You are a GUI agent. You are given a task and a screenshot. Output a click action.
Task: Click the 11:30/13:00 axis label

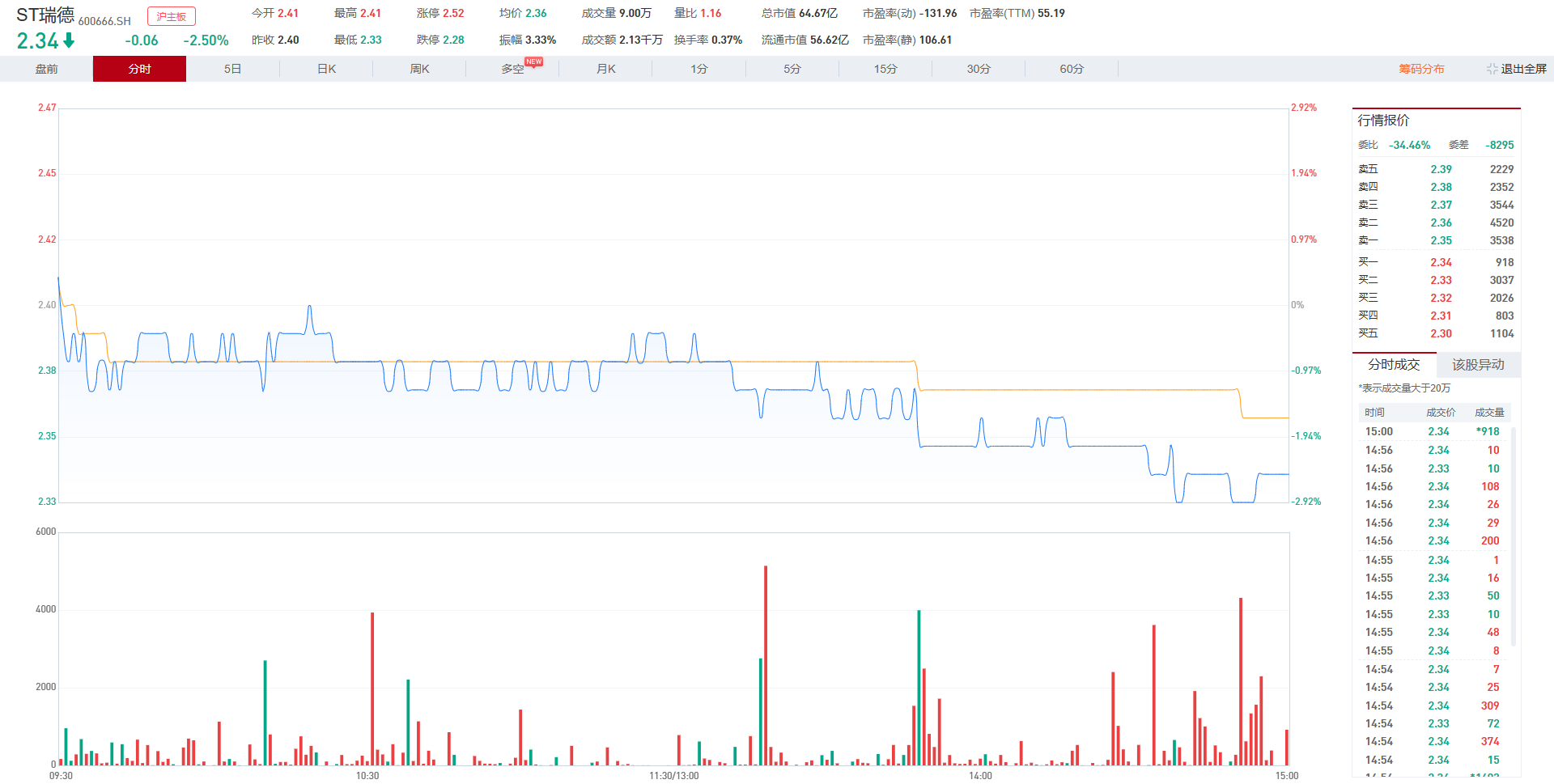(x=673, y=776)
